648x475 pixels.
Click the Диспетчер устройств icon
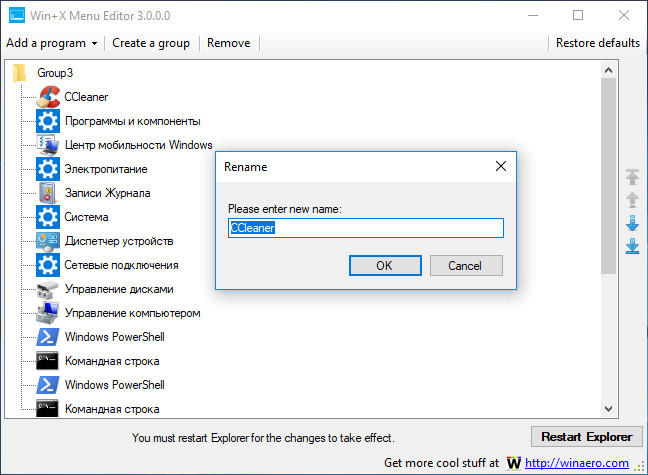tap(48, 241)
